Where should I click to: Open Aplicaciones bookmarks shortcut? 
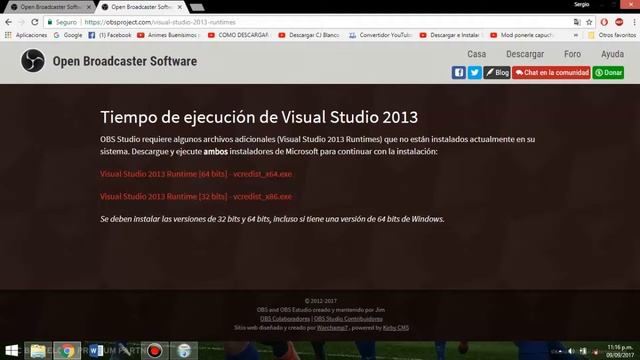(26, 35)
